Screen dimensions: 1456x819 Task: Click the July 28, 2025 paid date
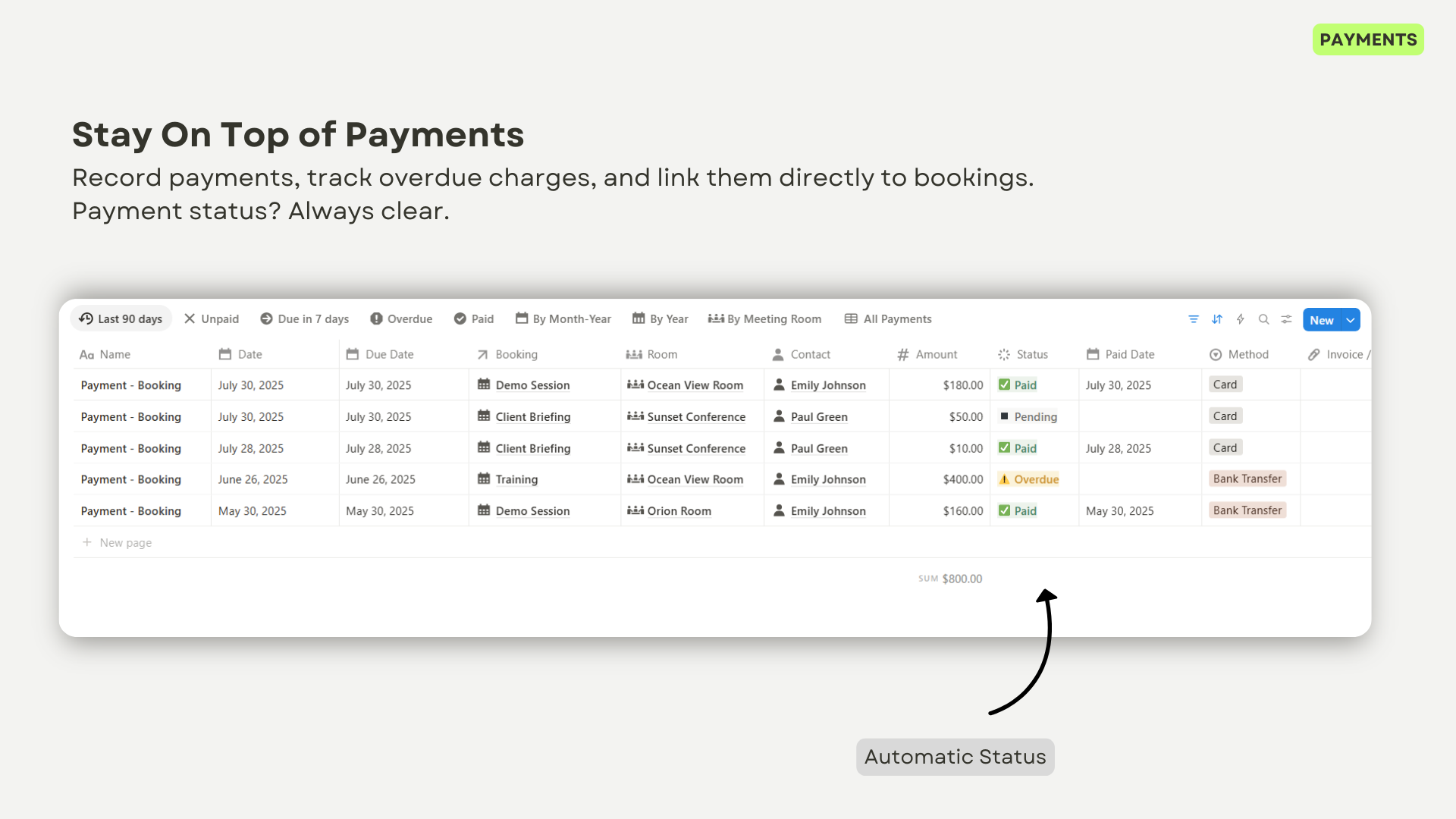click(x=1119, y=448)
